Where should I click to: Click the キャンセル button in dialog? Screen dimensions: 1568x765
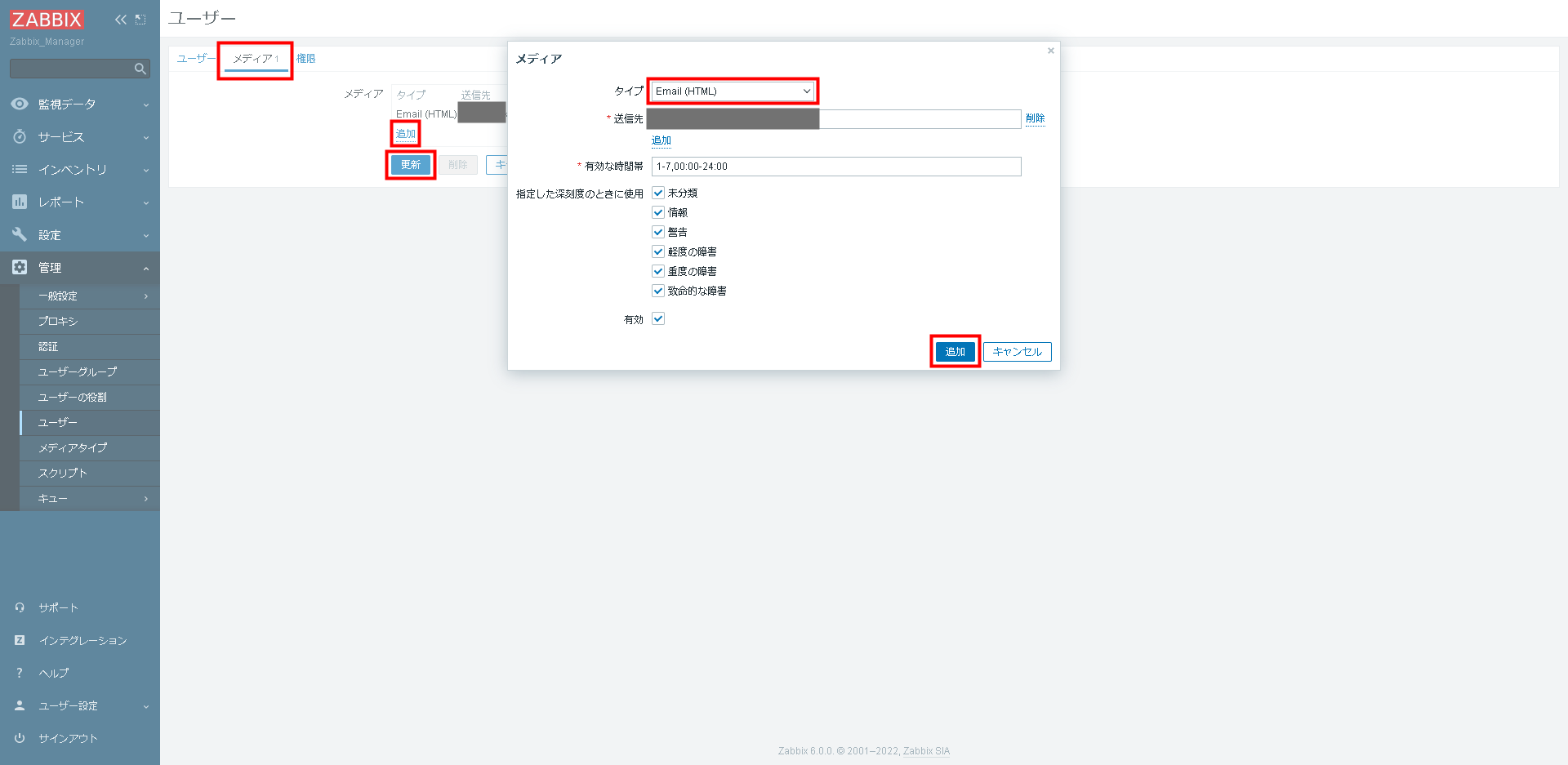point(1017,351)
